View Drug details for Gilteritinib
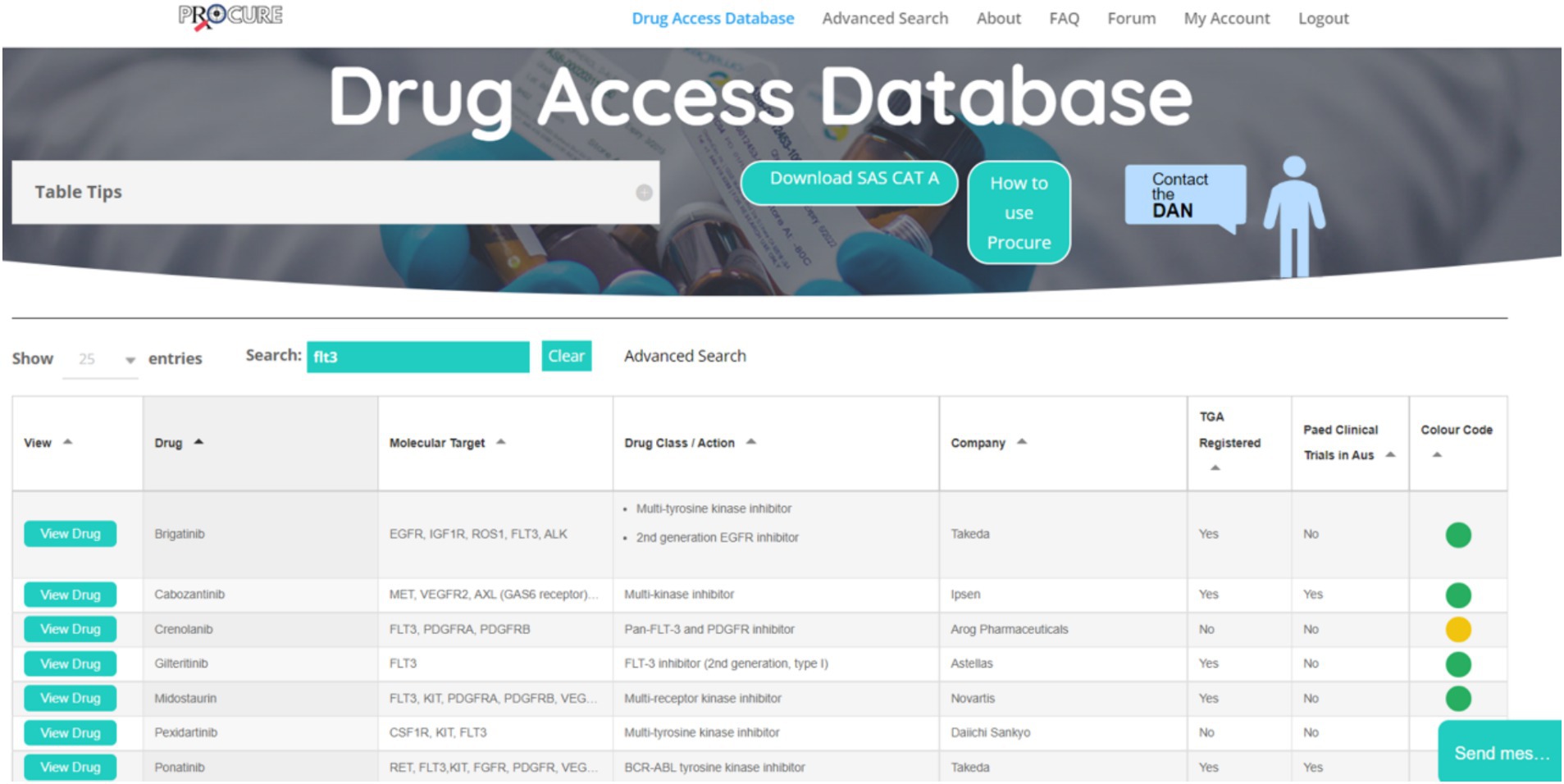The image size is (1564, 784). (x=70, y=663)
